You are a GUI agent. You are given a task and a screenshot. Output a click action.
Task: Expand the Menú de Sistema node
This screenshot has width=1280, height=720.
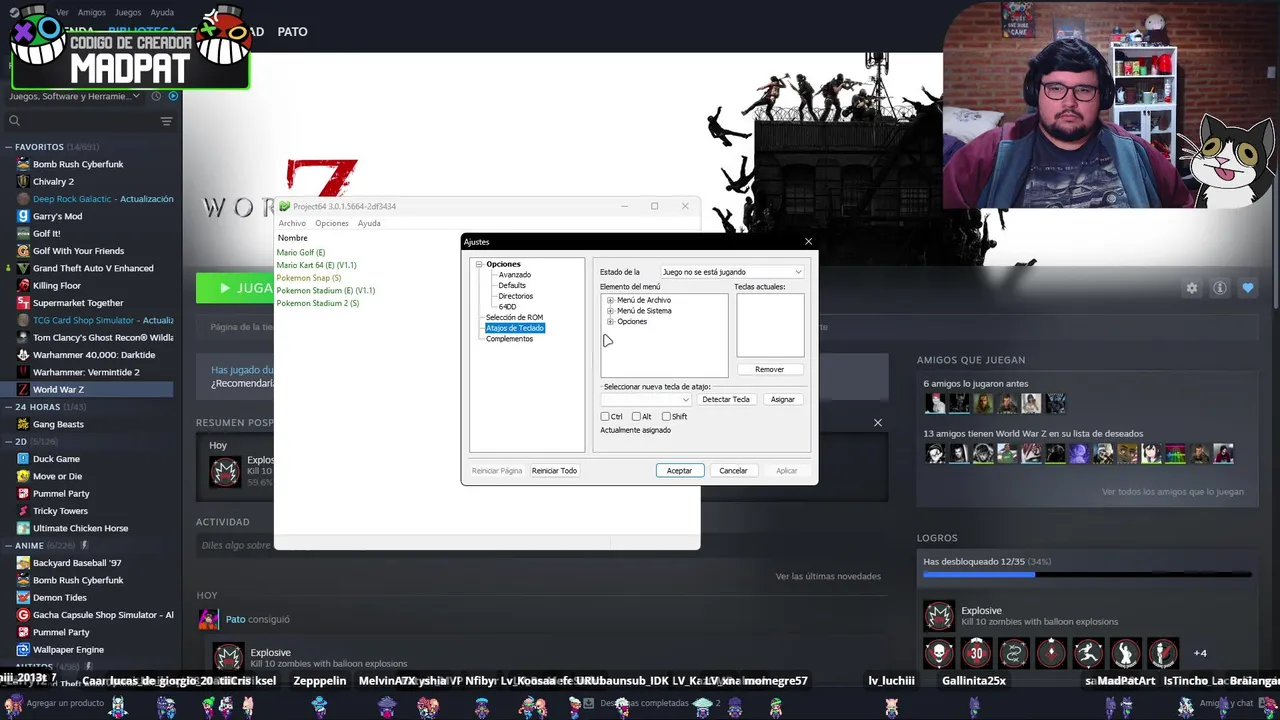click(610, 311)
